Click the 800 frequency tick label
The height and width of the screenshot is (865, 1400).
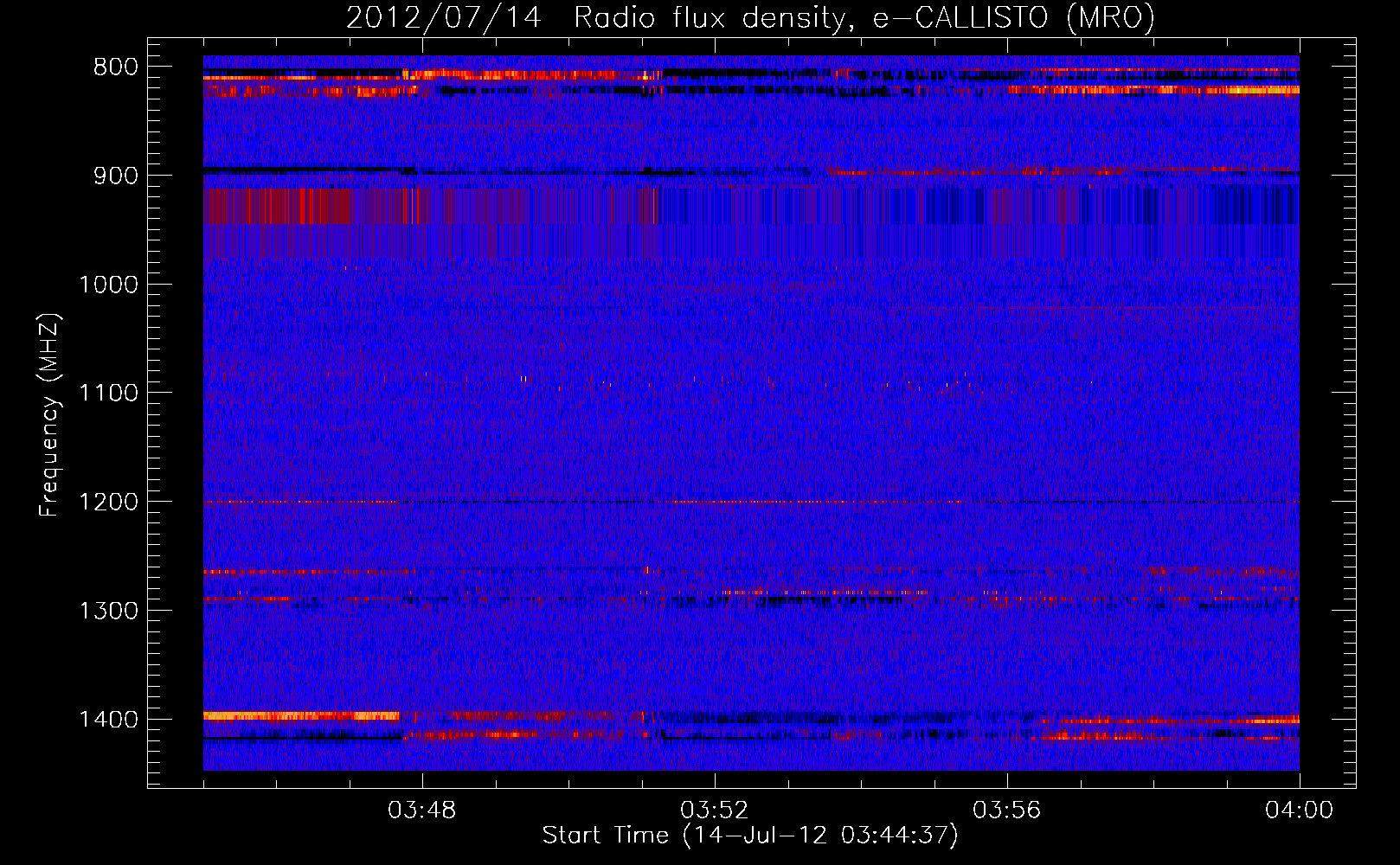(116, 67)
